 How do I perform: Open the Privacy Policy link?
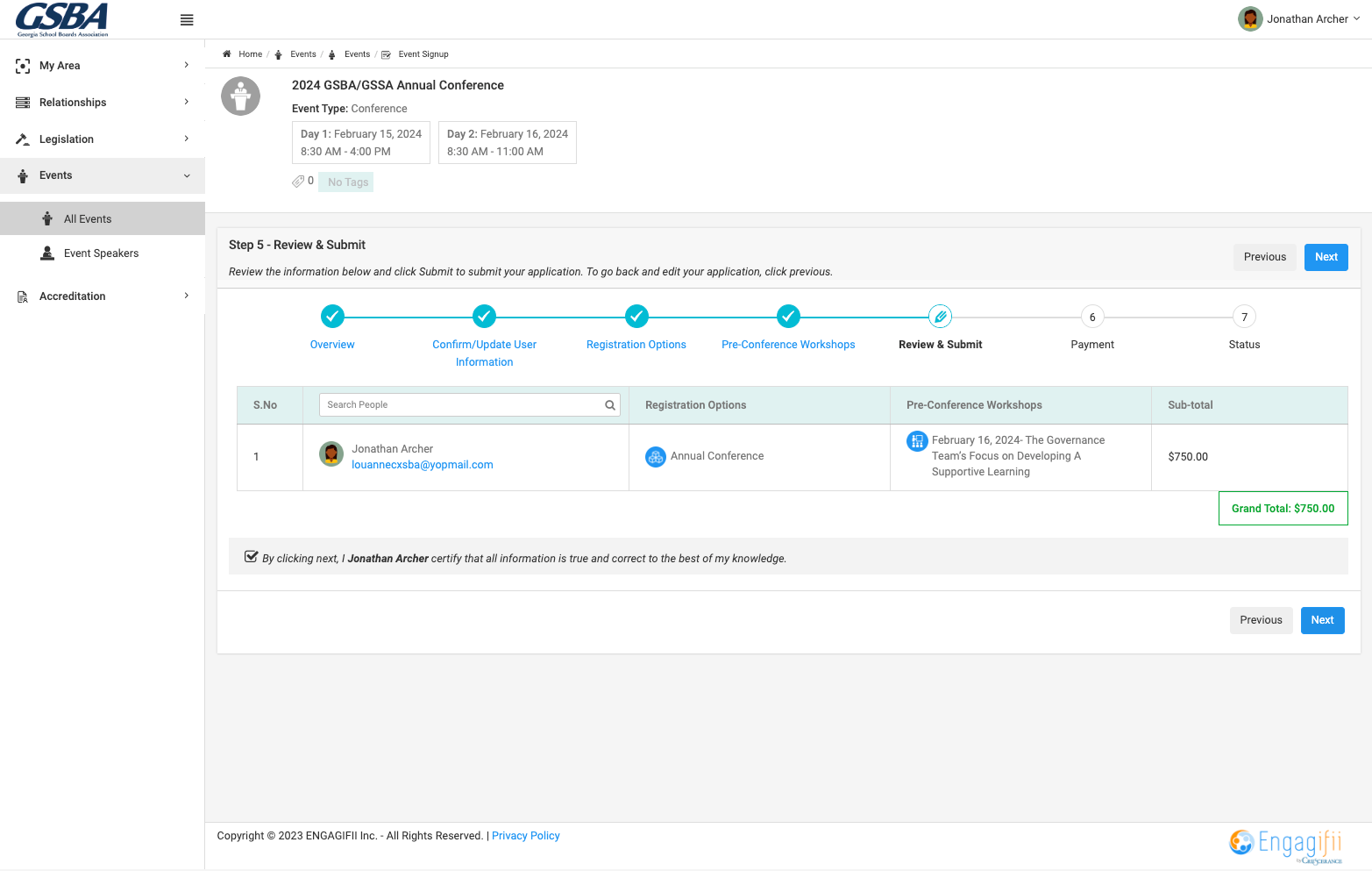[526, 836]
